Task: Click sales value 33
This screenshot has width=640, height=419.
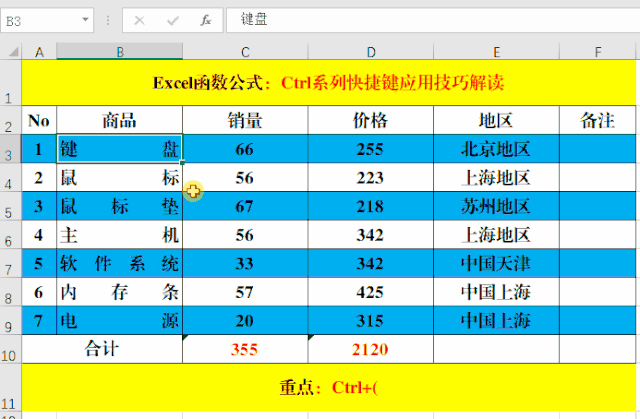Action: pyautogui.click(x=245, y=263)
